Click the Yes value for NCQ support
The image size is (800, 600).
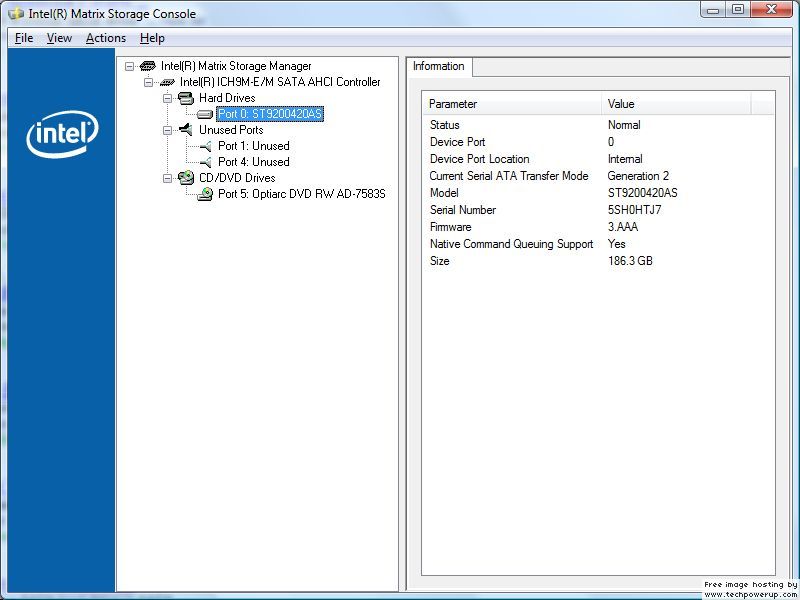coord(616,244)
